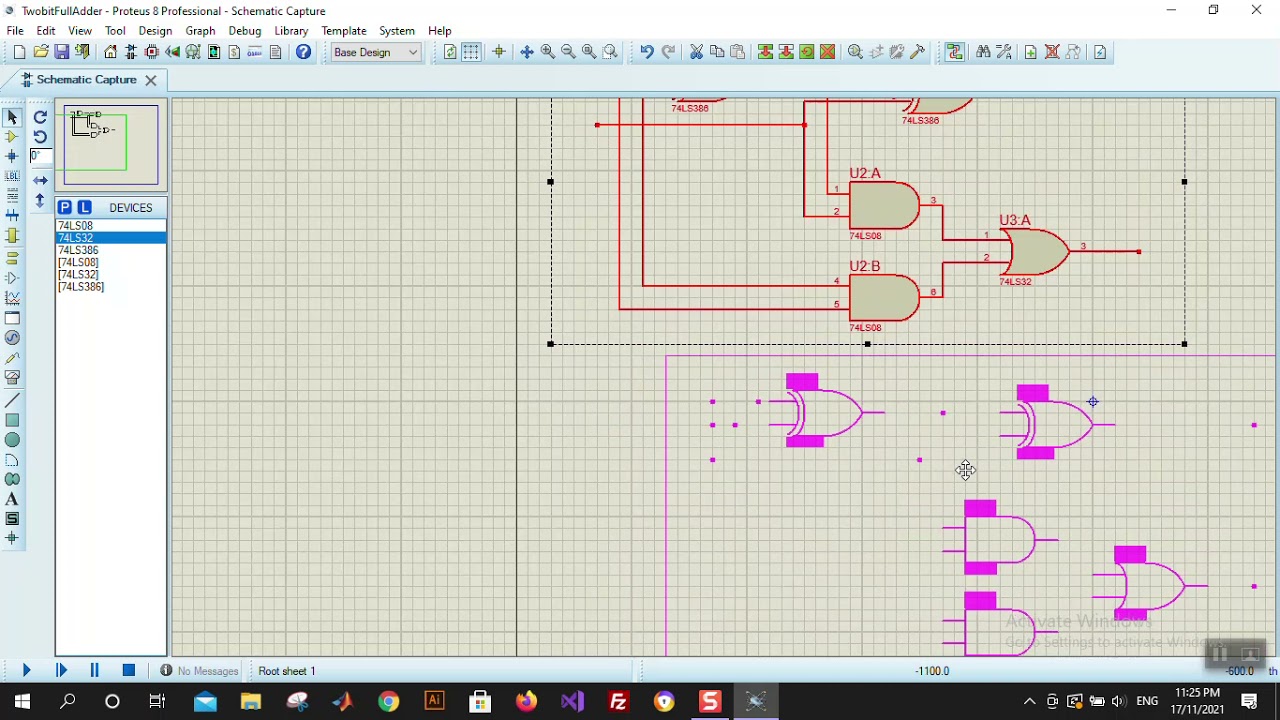Flip the object horizontally with X-mirror
This screenshot has height=720, width=1280.
click(40, 181)
